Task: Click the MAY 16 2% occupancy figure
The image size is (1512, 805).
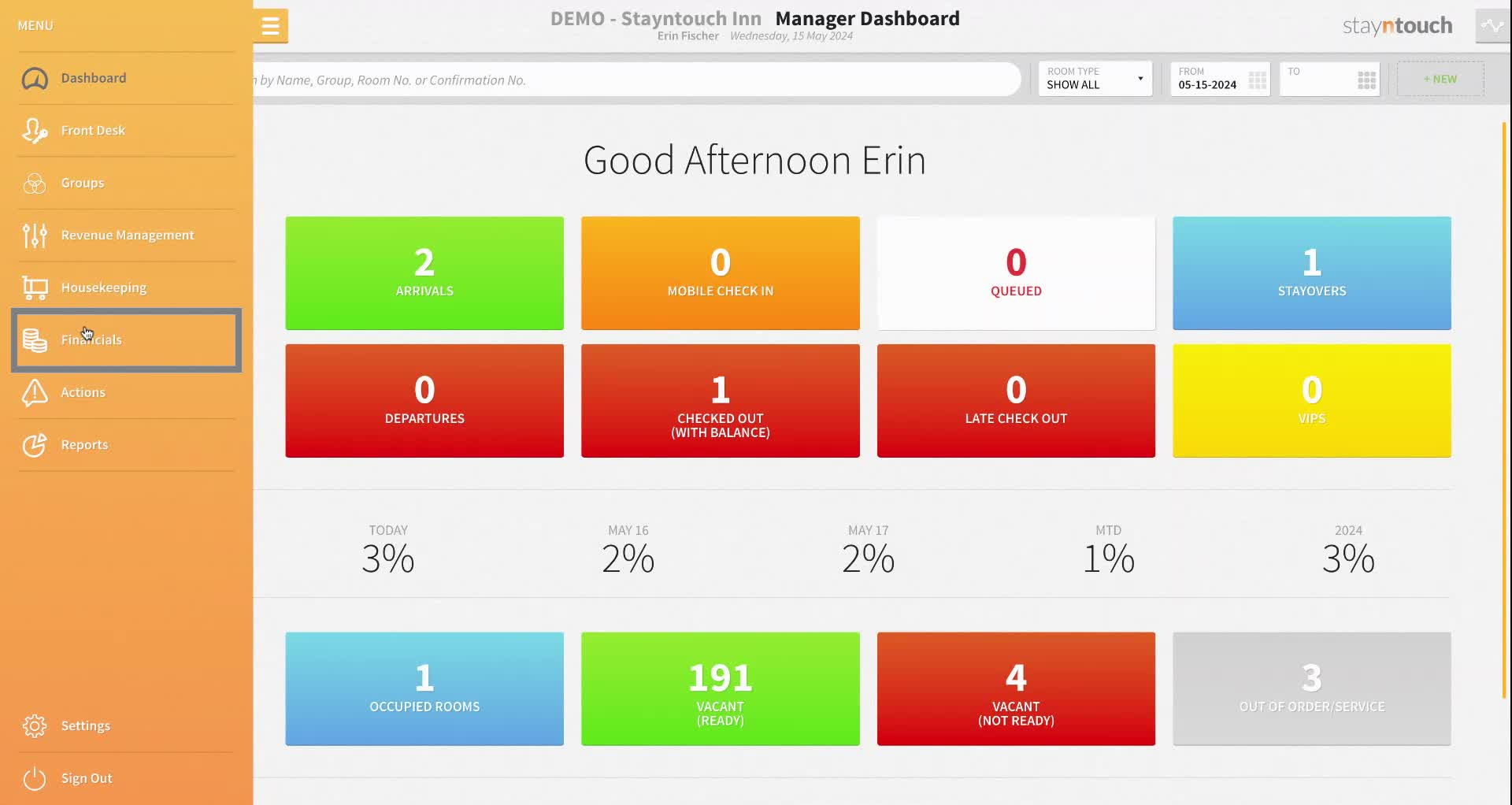Action: (628, 558)
